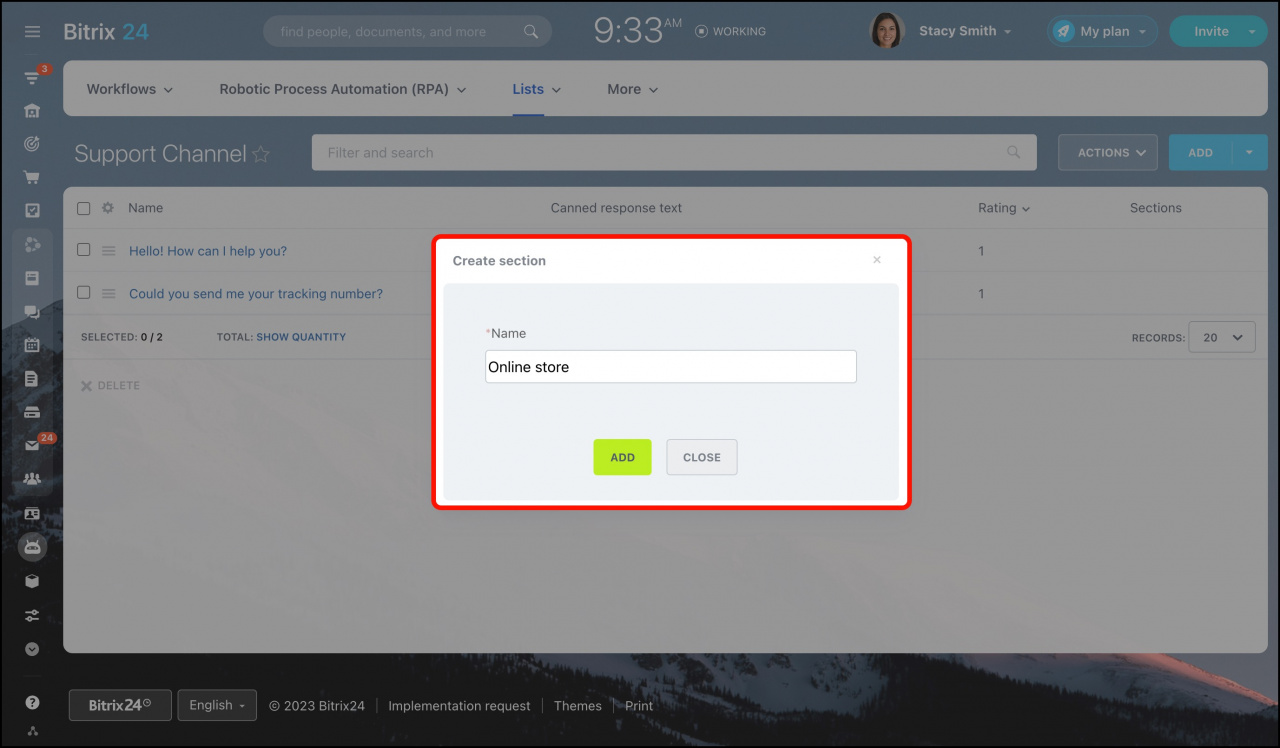This screenshot has height=748, width=1280.
Task: Click the Print footer link
Action: tap(639, 706)
